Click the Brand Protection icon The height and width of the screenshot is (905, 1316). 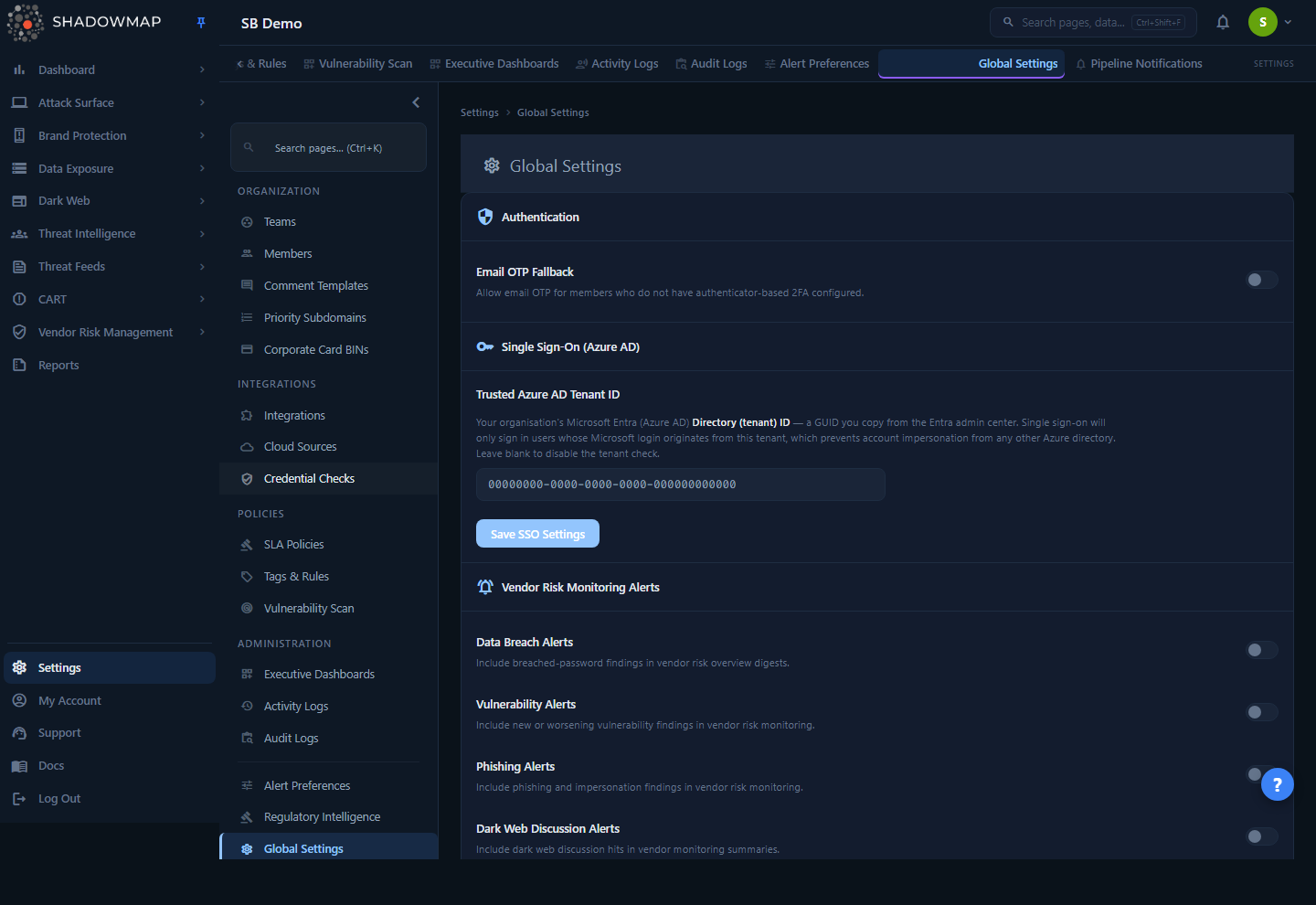coord(19,135)
